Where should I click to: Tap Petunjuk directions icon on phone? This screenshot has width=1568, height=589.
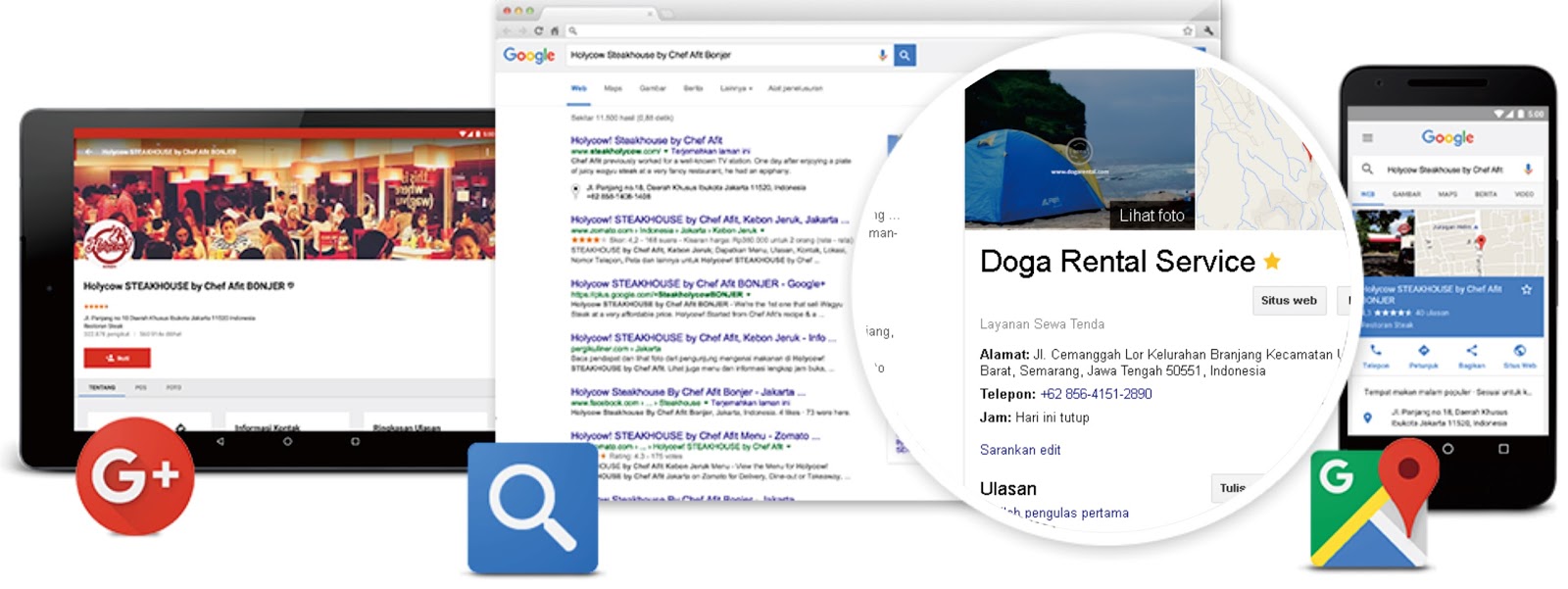1423,351
